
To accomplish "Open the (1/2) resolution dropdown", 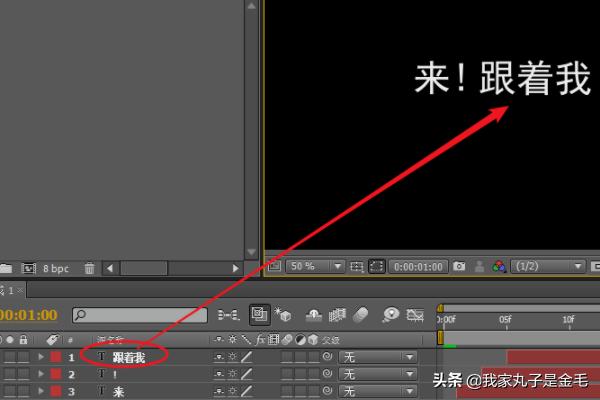I will point(548,266).
